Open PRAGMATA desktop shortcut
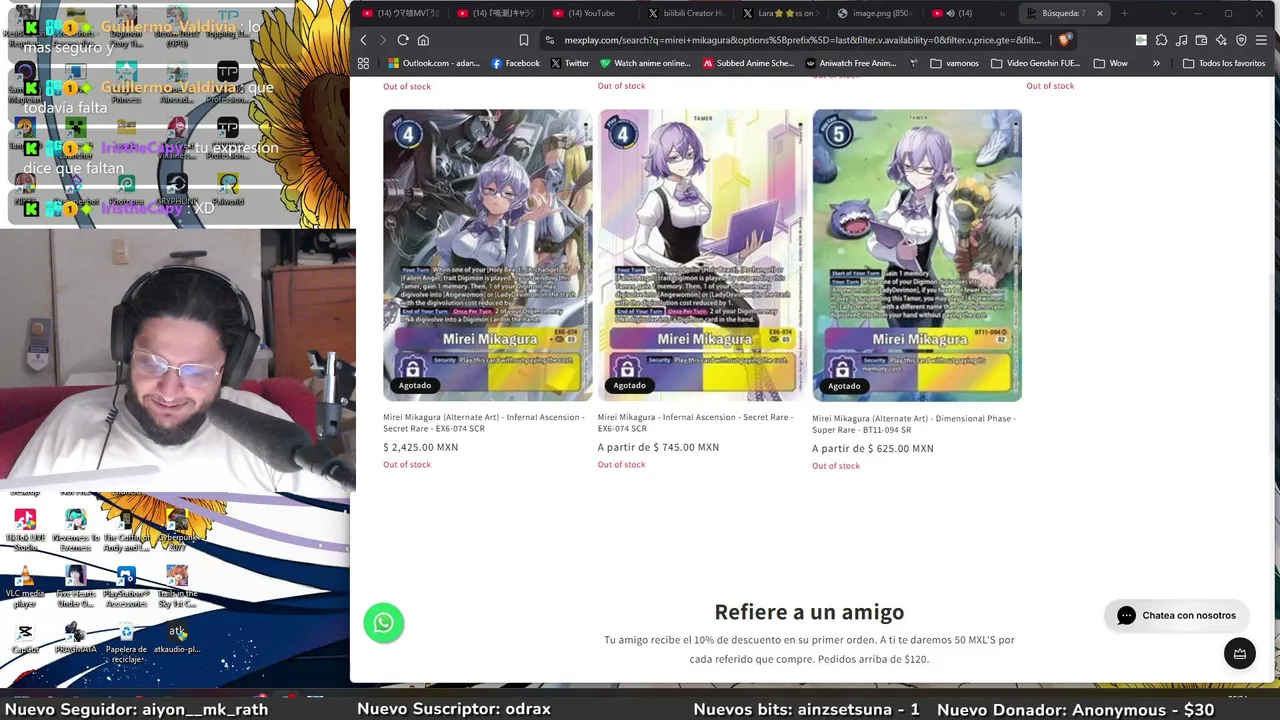This screenshot has width=1280, height=720. tap(76, 639)
